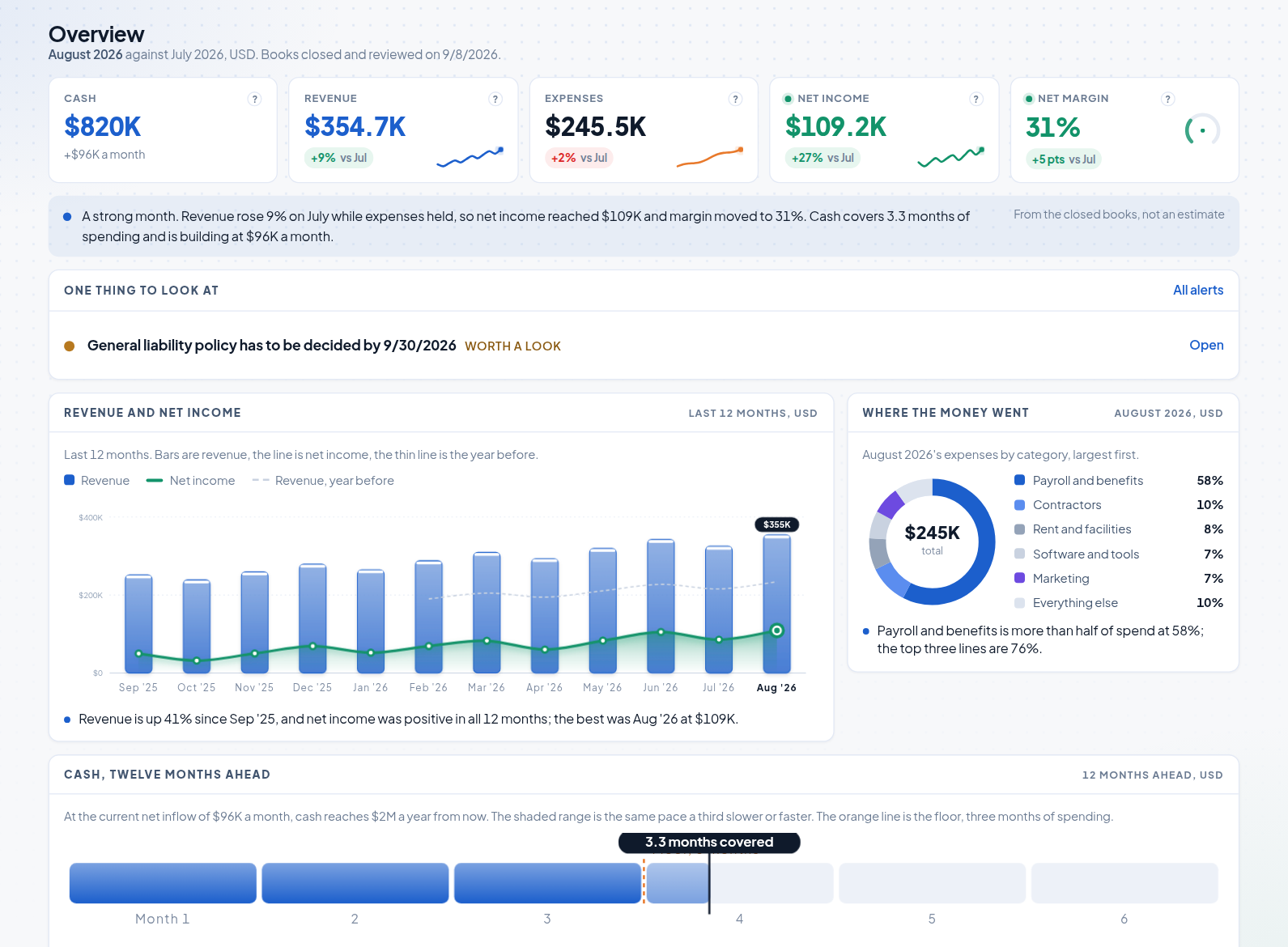Click the green Net Margin status dot
This screenshot has height=947, width=1288.
click(x=1029, y=99)
